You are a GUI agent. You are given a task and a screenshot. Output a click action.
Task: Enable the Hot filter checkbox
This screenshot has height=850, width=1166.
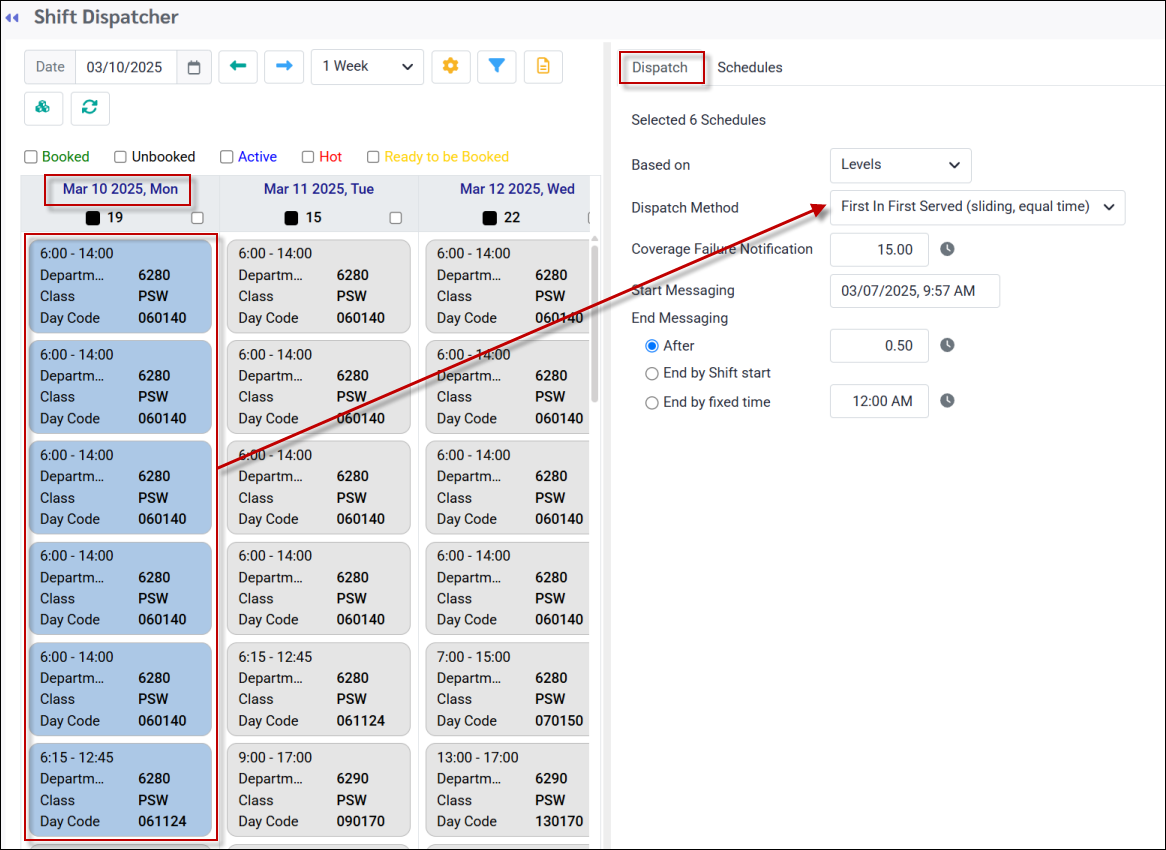tap(308, 157)
